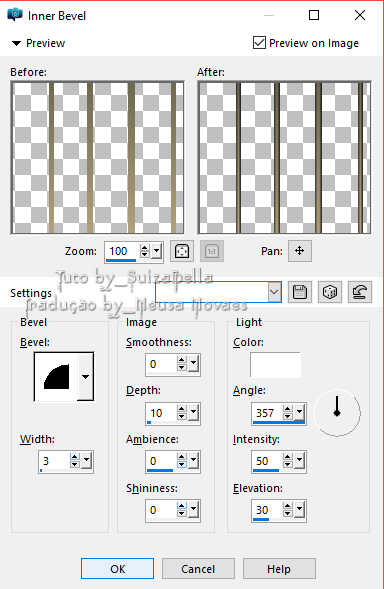Click the randomize parameters dice icon
The image size is (384, 589).
(x=330, y=292)
